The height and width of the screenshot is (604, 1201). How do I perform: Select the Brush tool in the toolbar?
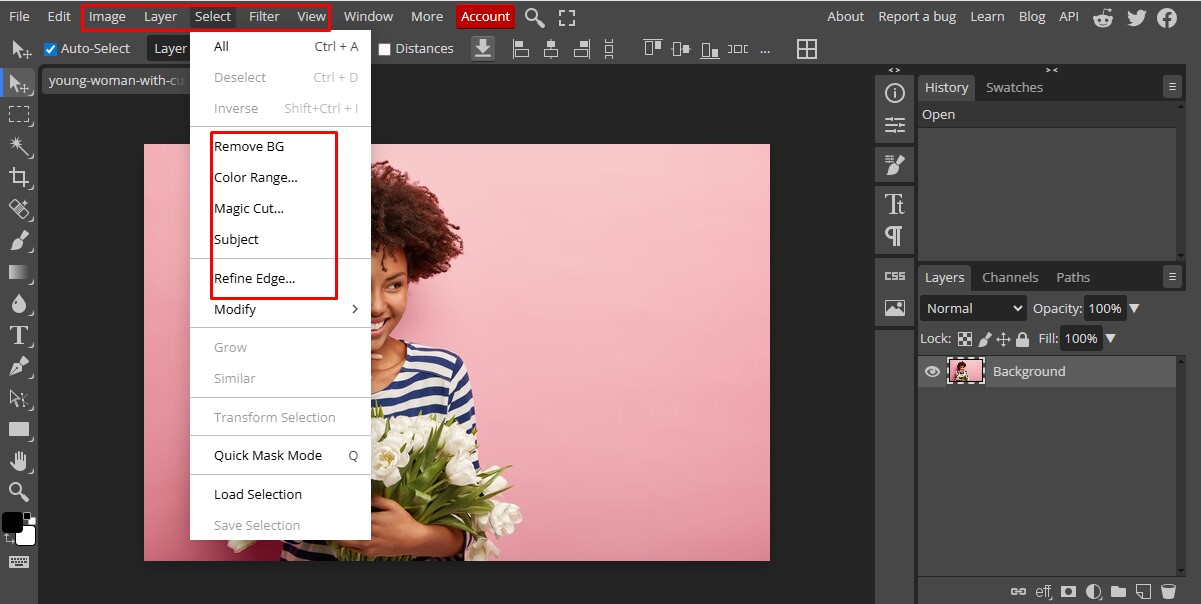pos(20,241)
